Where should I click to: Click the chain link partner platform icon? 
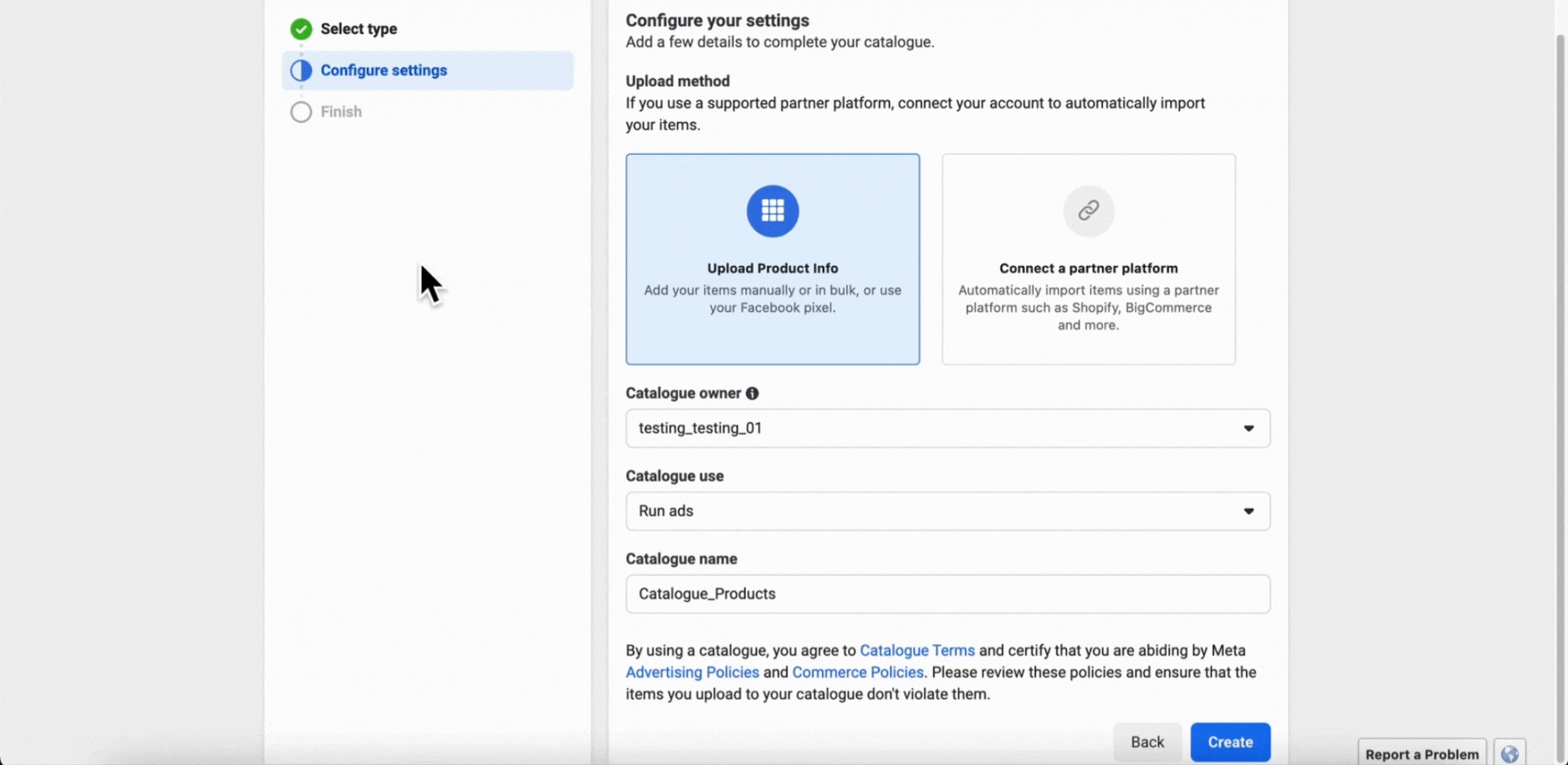point(1088,211)
